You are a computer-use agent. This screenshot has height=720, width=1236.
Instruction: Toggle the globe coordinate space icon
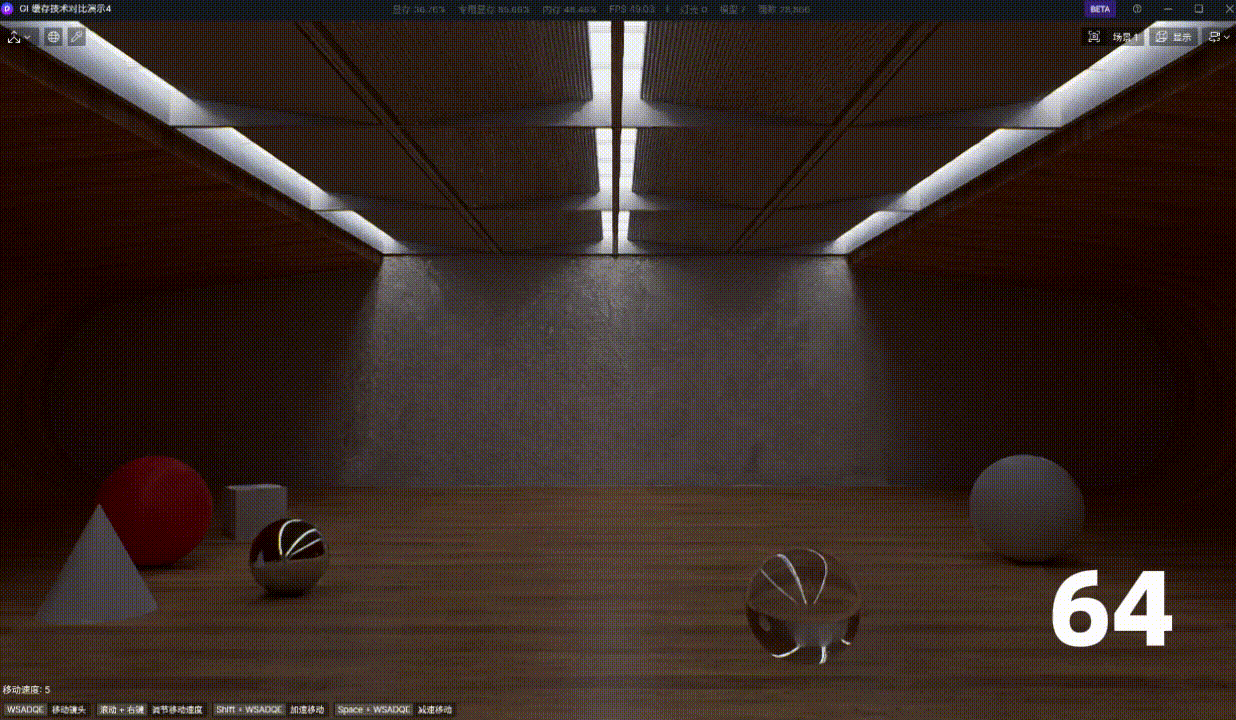(53, 37)
